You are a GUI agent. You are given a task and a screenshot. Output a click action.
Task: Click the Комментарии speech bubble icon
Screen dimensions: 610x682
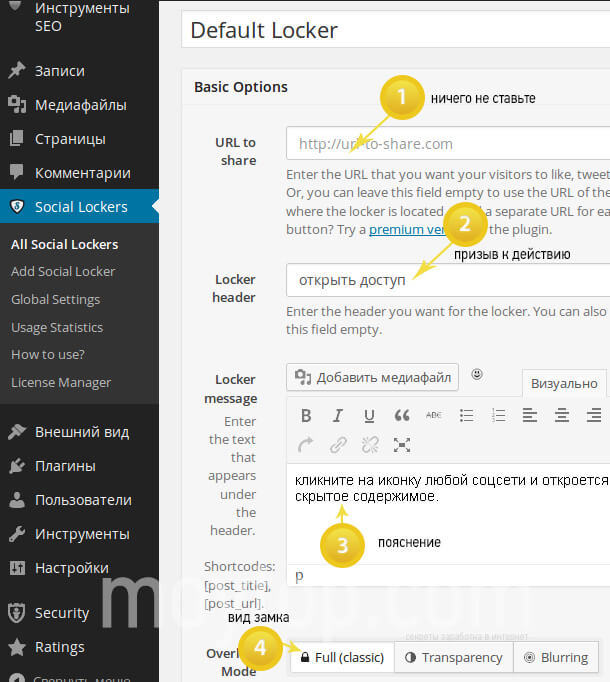(17, 172)
